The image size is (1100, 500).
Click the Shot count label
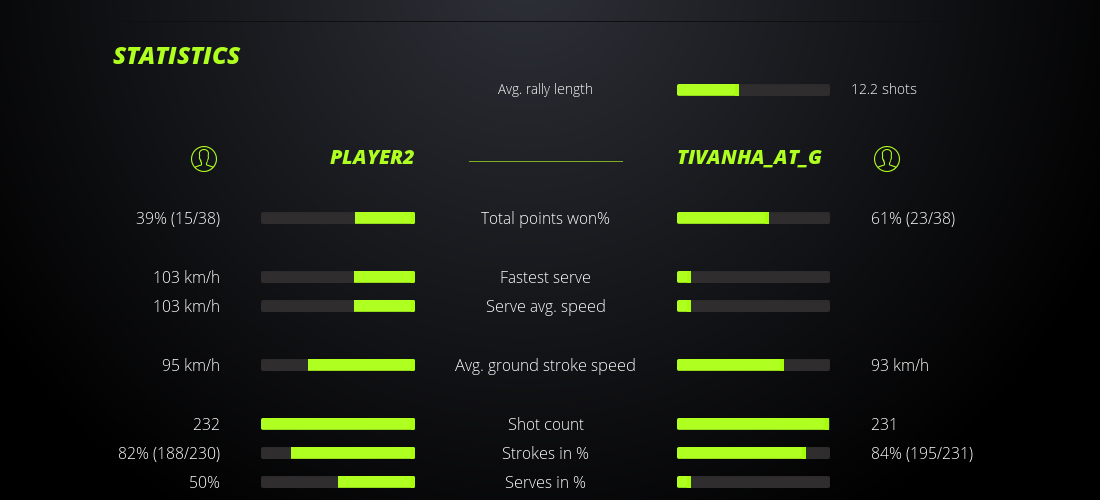545,424
